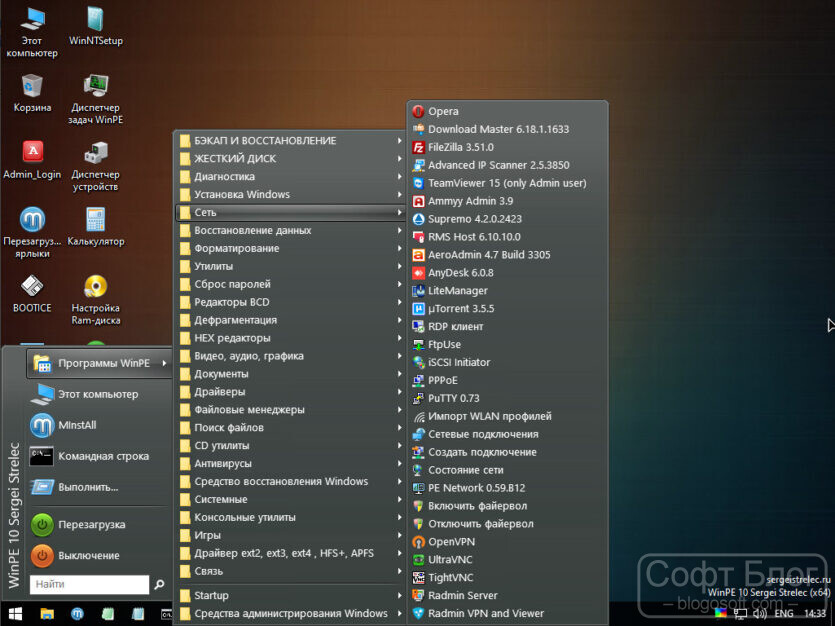Expand Сброс паролей submenu
Screen dimensions: 835x626
coord(290,284)
